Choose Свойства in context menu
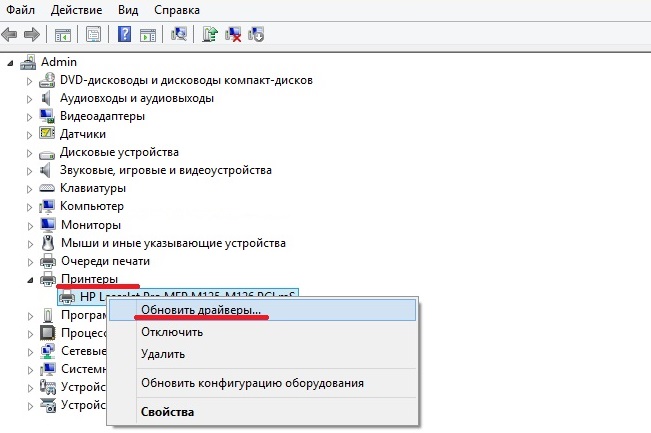Screen dimensions: 651x433 262,412
